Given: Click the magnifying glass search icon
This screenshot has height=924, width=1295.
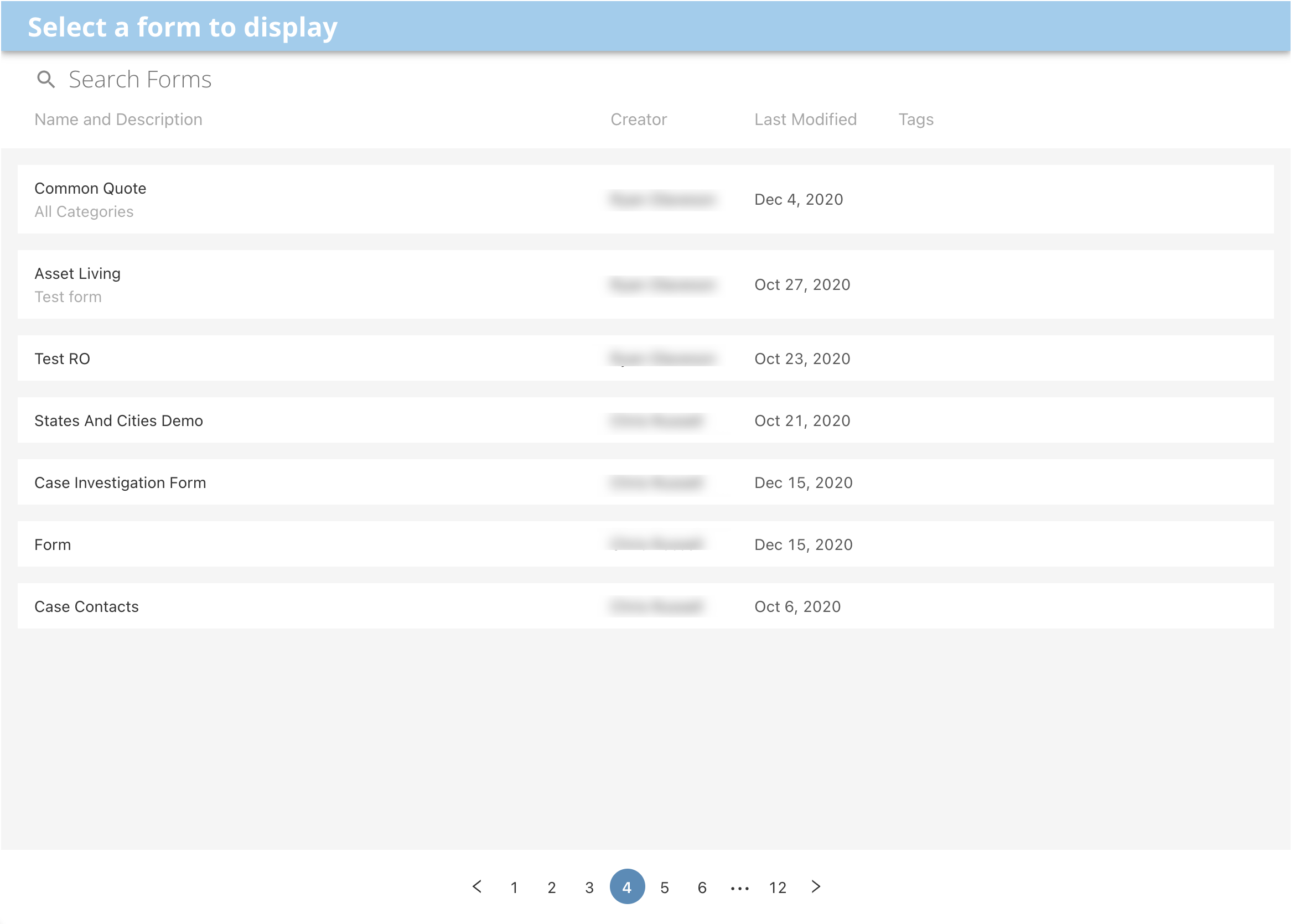Looking at the screenshot, I should (46, 80).
